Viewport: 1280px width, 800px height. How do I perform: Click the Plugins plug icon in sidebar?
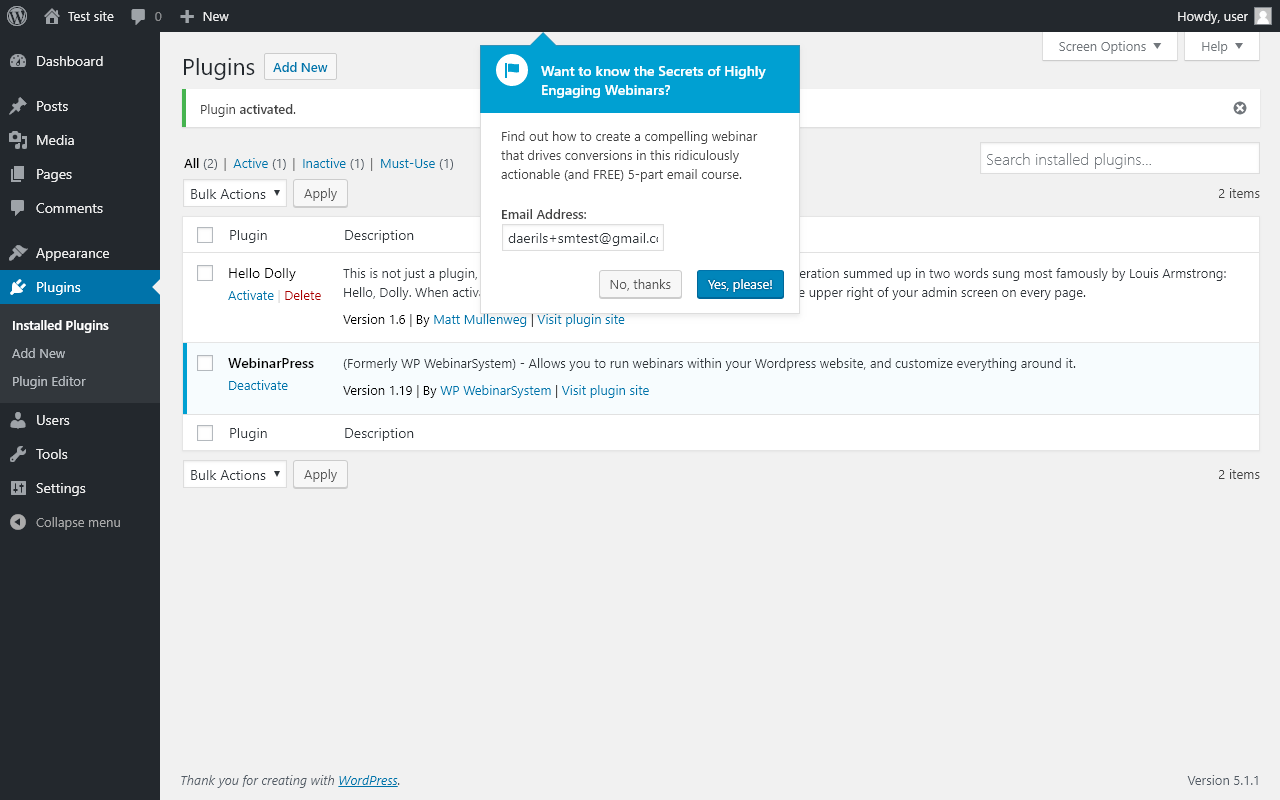click(x=18, y=287)
